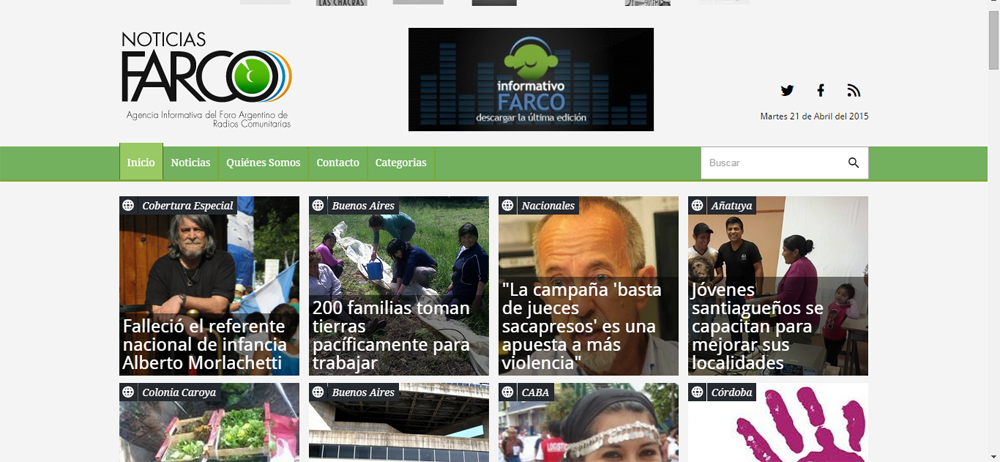Click globe icon beside CABA

[508, 392]
